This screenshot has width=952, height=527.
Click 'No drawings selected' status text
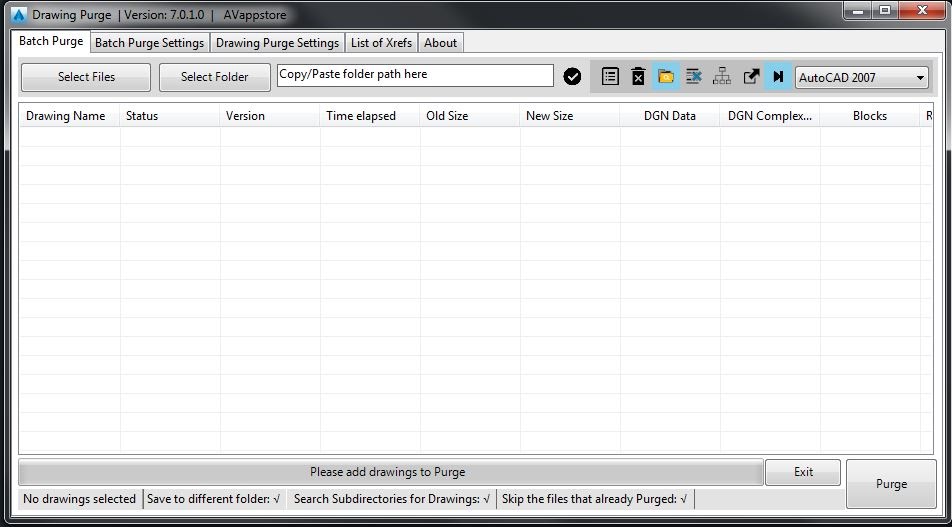coord(80,499)
